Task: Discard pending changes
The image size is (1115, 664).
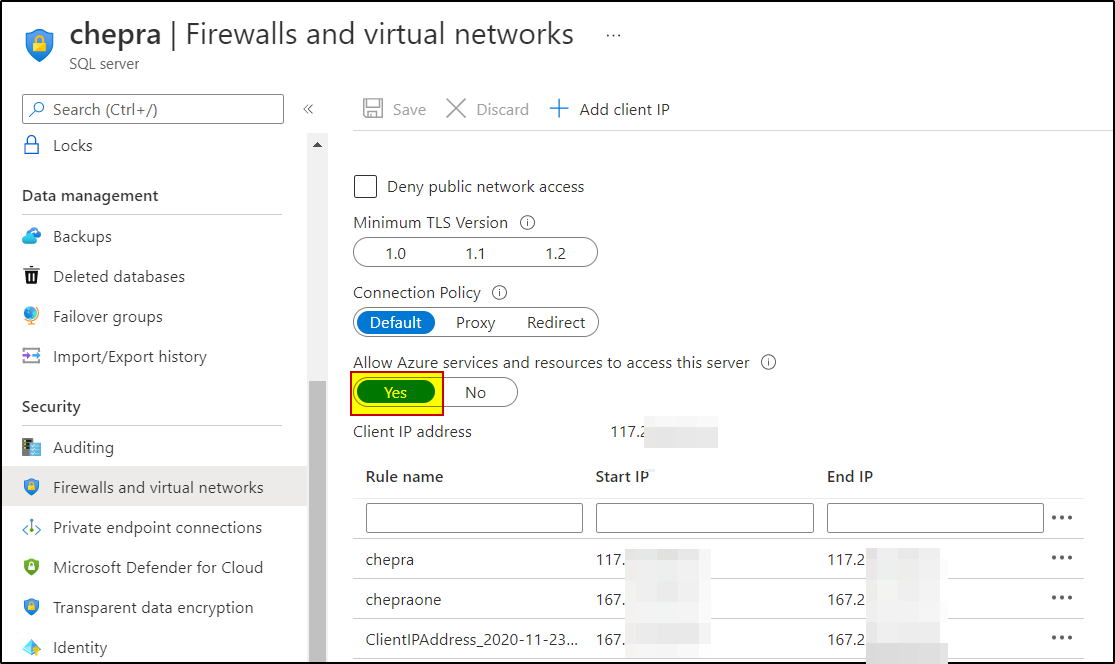Action: (487, 109)
